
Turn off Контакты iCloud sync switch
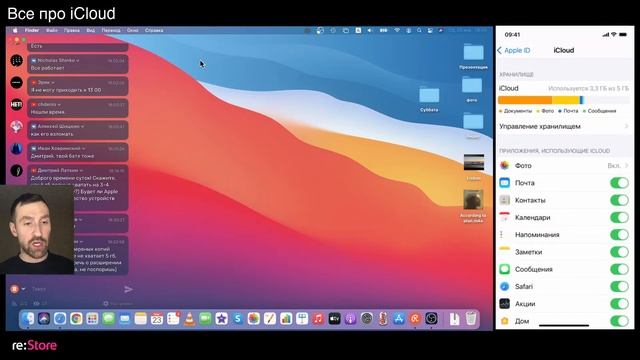pos(619,200)
